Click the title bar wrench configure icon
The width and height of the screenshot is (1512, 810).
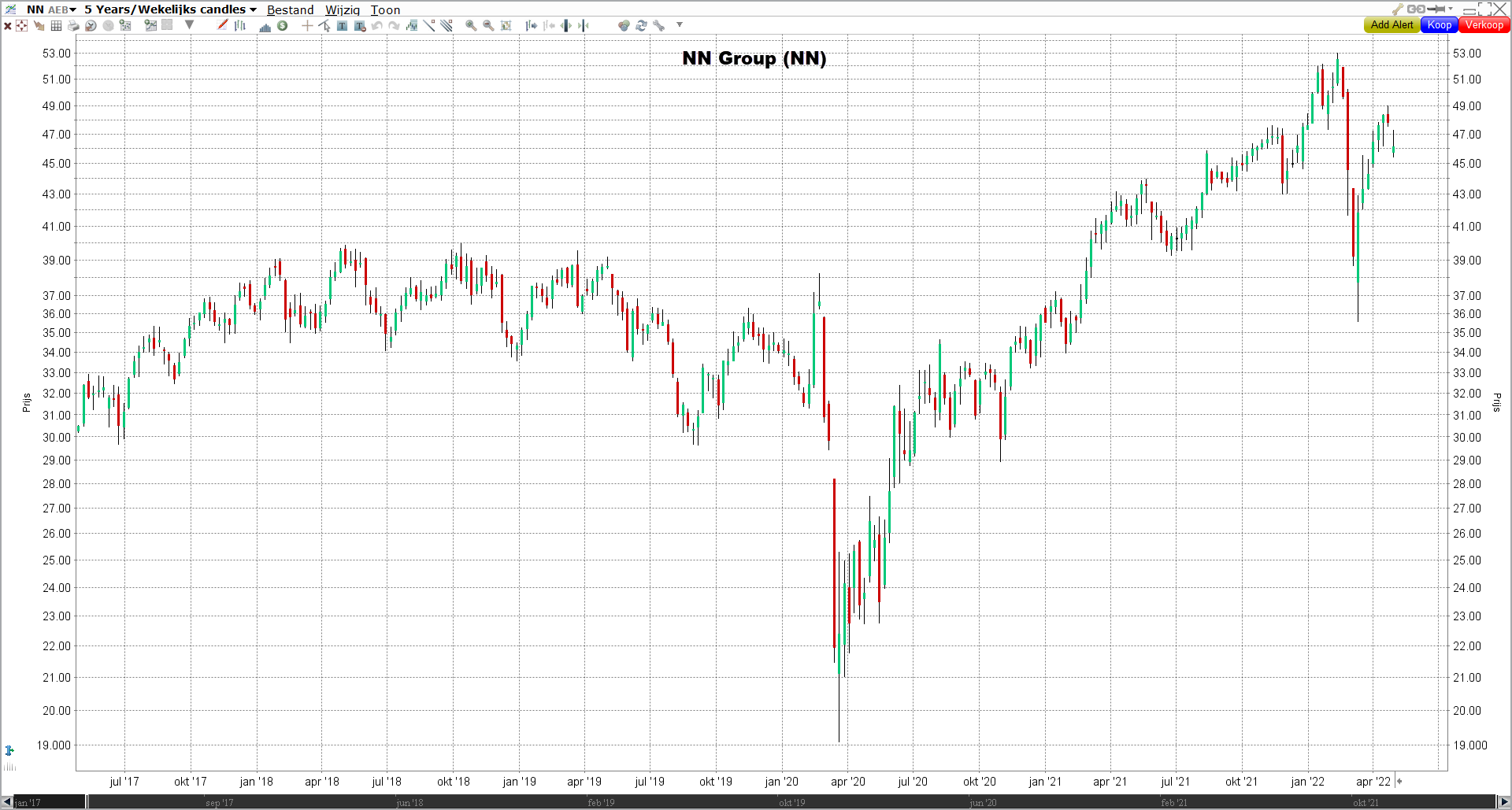point(1398,9)
